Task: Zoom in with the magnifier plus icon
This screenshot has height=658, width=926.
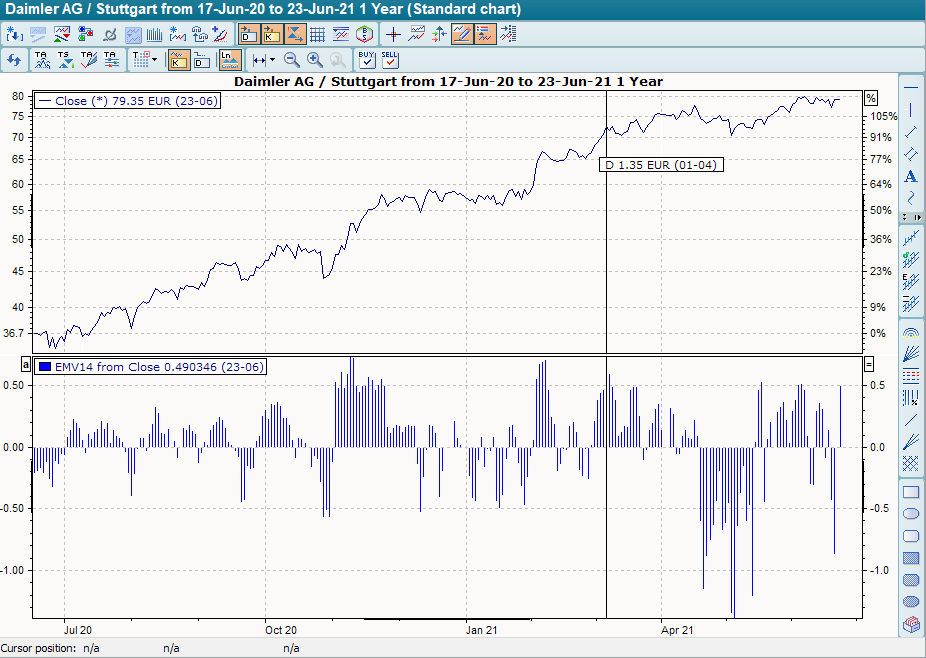Action: pos(313,60)
